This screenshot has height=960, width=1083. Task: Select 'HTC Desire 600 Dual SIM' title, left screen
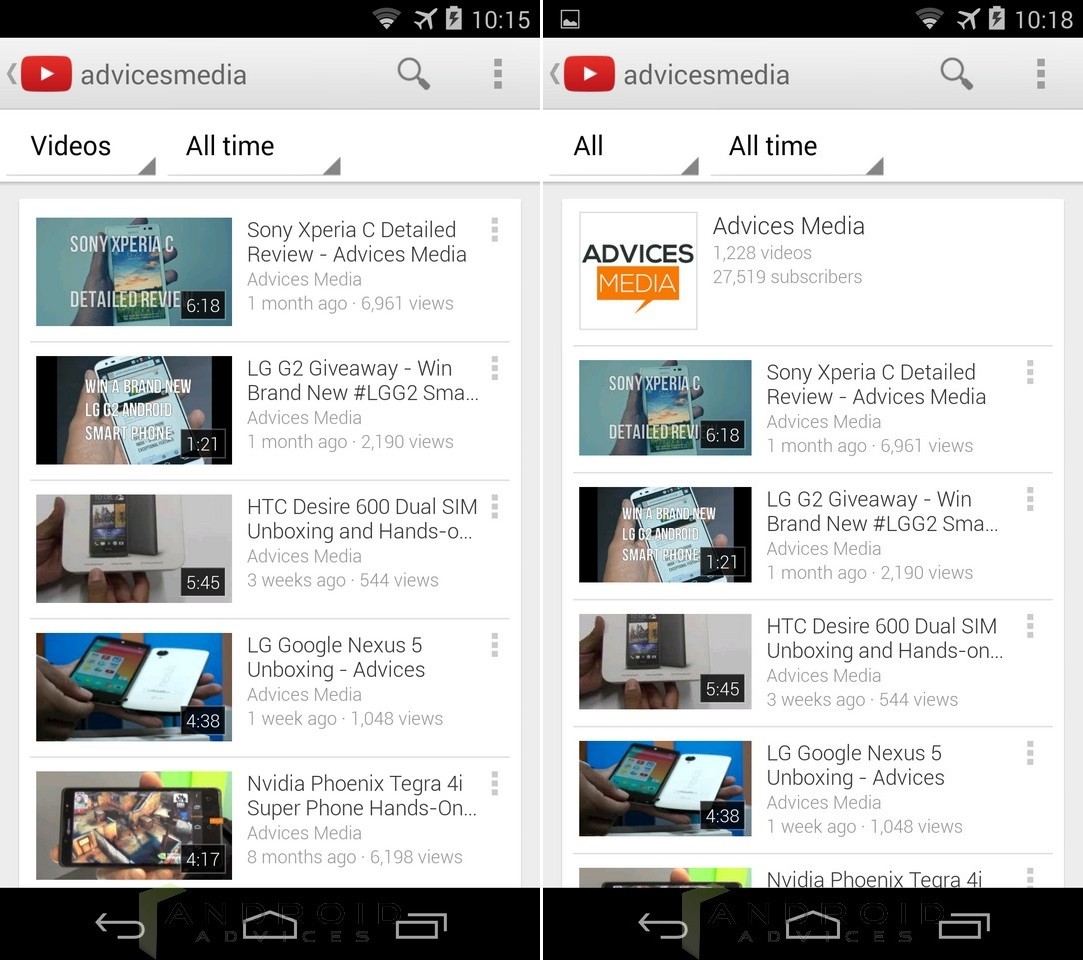(x=362, y=519)
